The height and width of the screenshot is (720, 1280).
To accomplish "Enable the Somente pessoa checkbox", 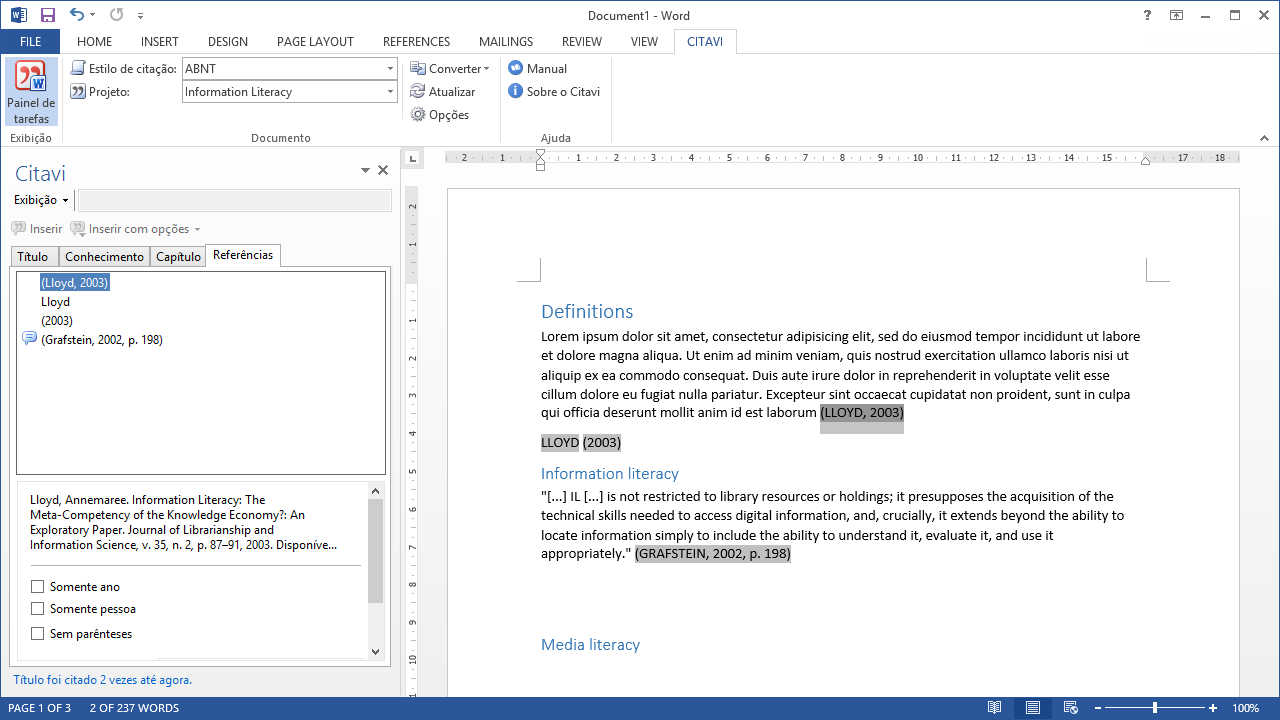I will point(38,609).
